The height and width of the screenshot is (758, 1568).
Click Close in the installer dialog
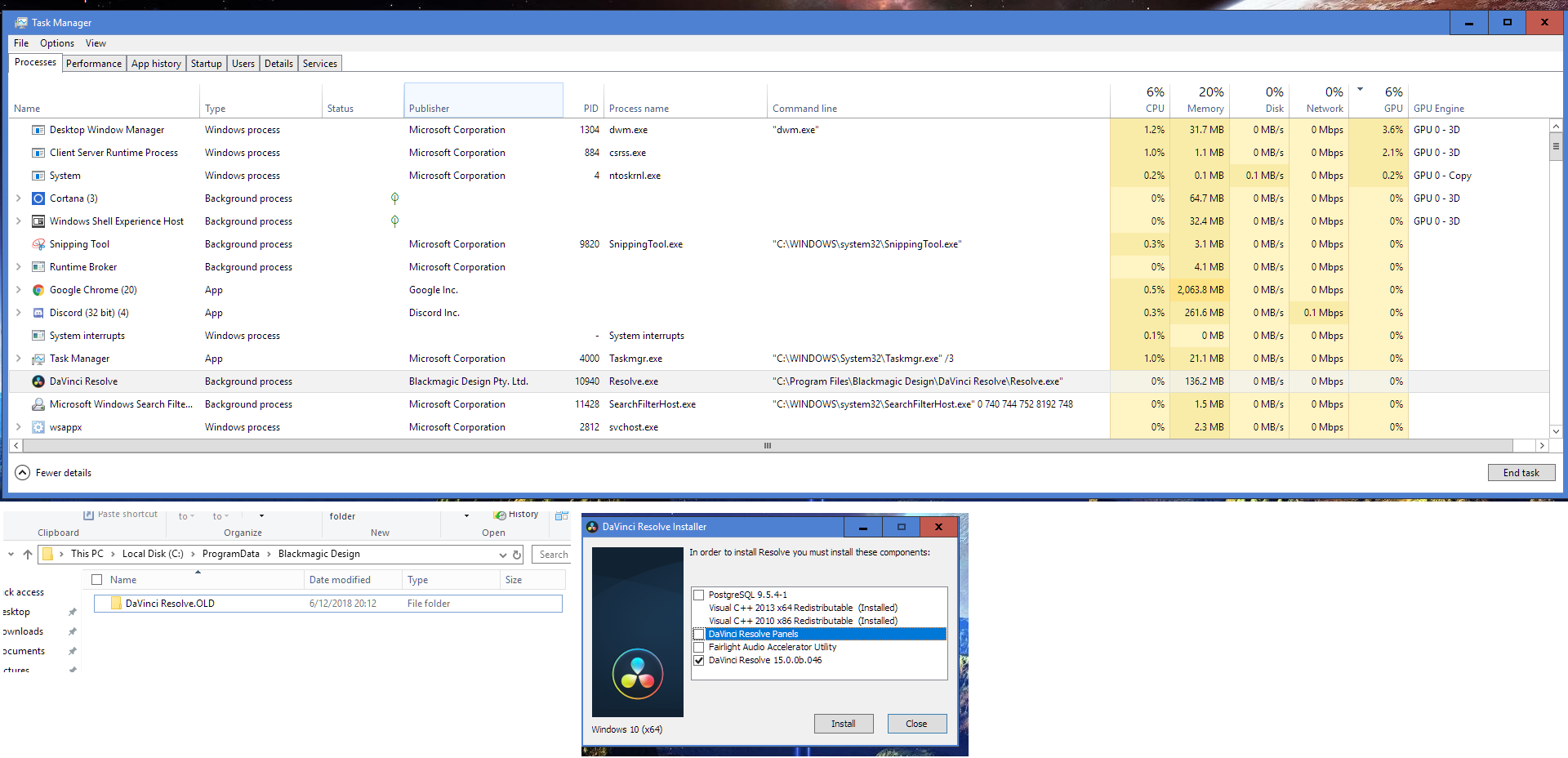tap(916, 724)
